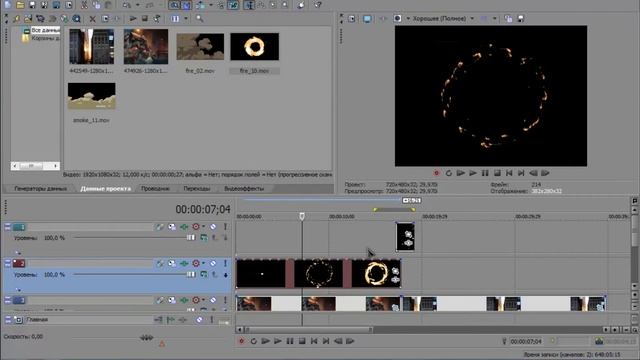This screenshot has height=360, width=640.
Task: Create a new project from the toolbar
Action: tap(8, 5)
